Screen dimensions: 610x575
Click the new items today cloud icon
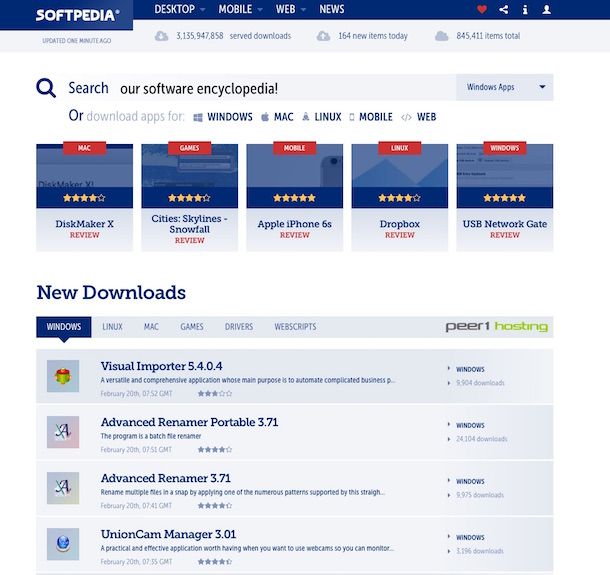(x=323, y=36)
